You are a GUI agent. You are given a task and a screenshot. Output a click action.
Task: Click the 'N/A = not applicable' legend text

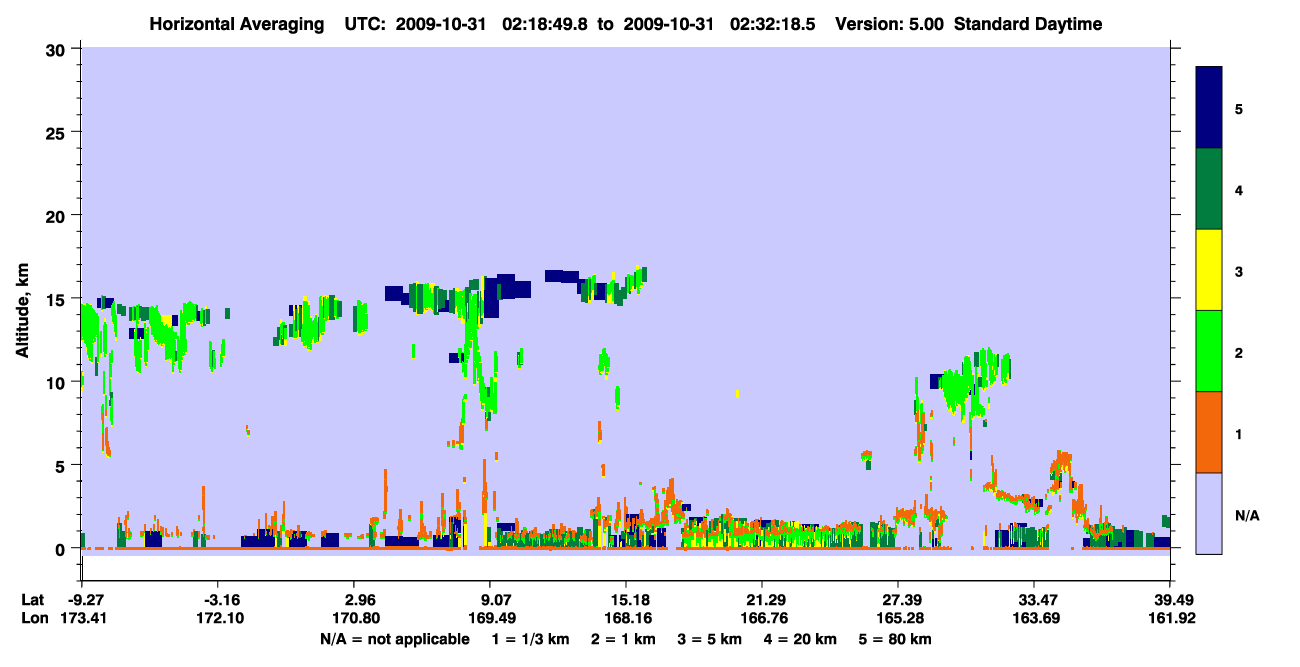(x=394, y=639)
